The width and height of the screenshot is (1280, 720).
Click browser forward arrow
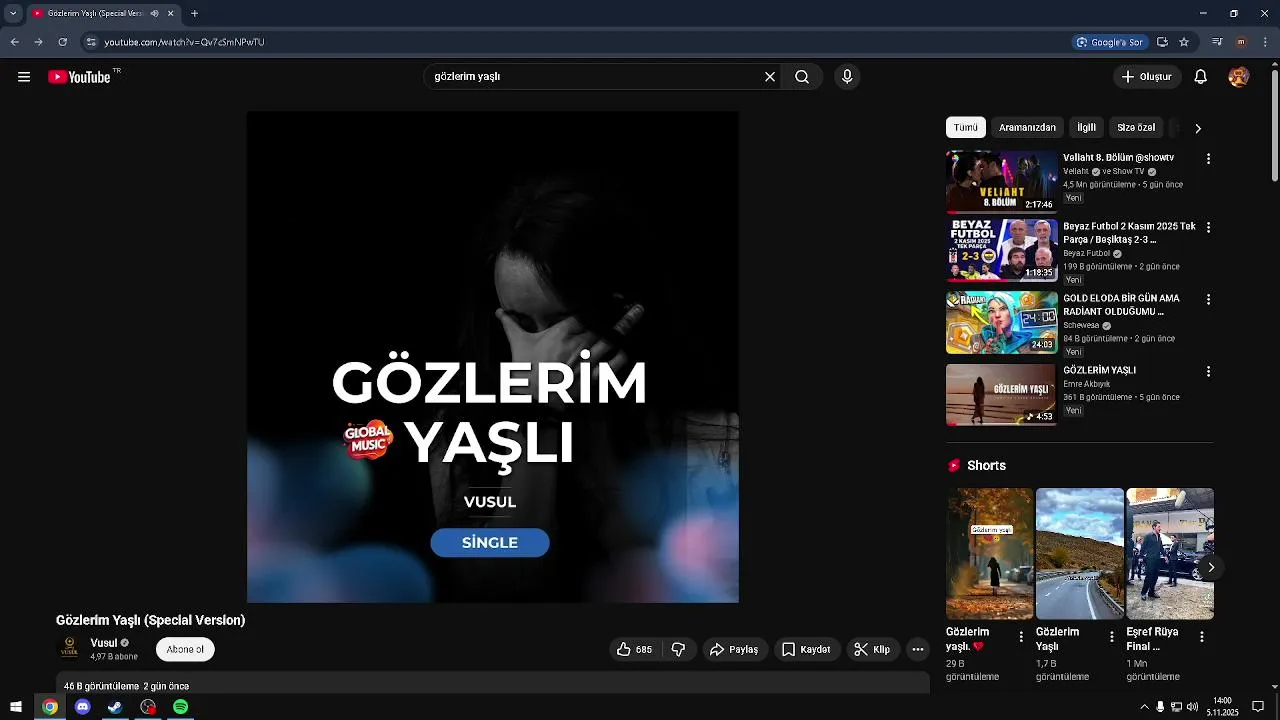pyautogui.click(x=38, y=42)
